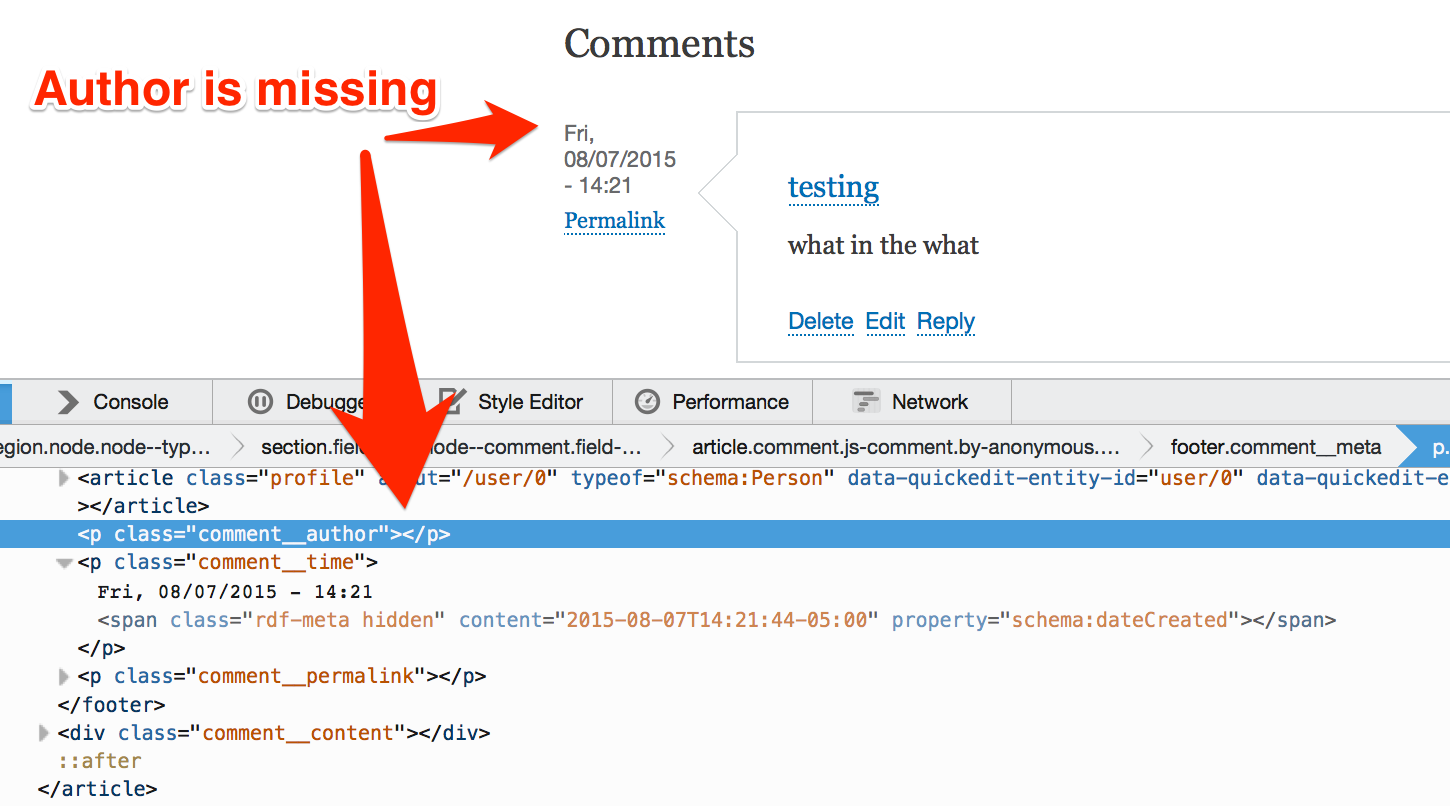
Task: Open Performance via its clock icon
Action: pyautogui.click(x=648, y=401)
